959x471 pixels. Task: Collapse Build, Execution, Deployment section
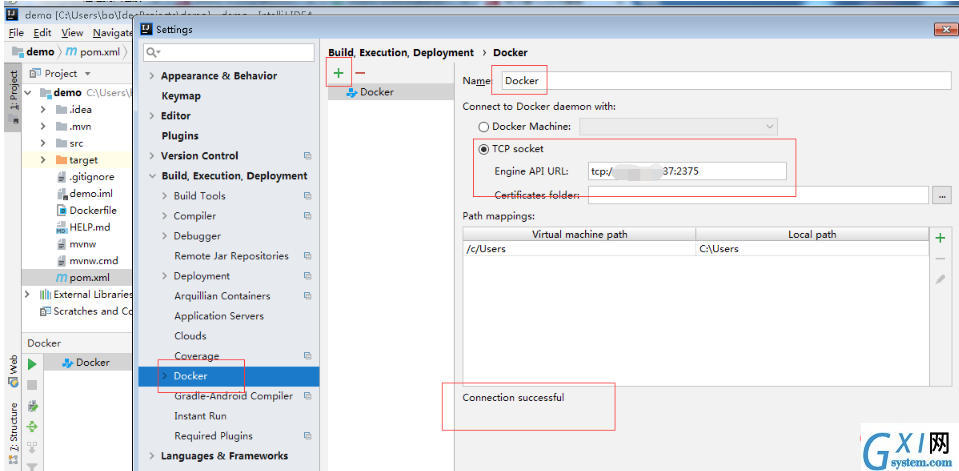(x=152, y=176)
